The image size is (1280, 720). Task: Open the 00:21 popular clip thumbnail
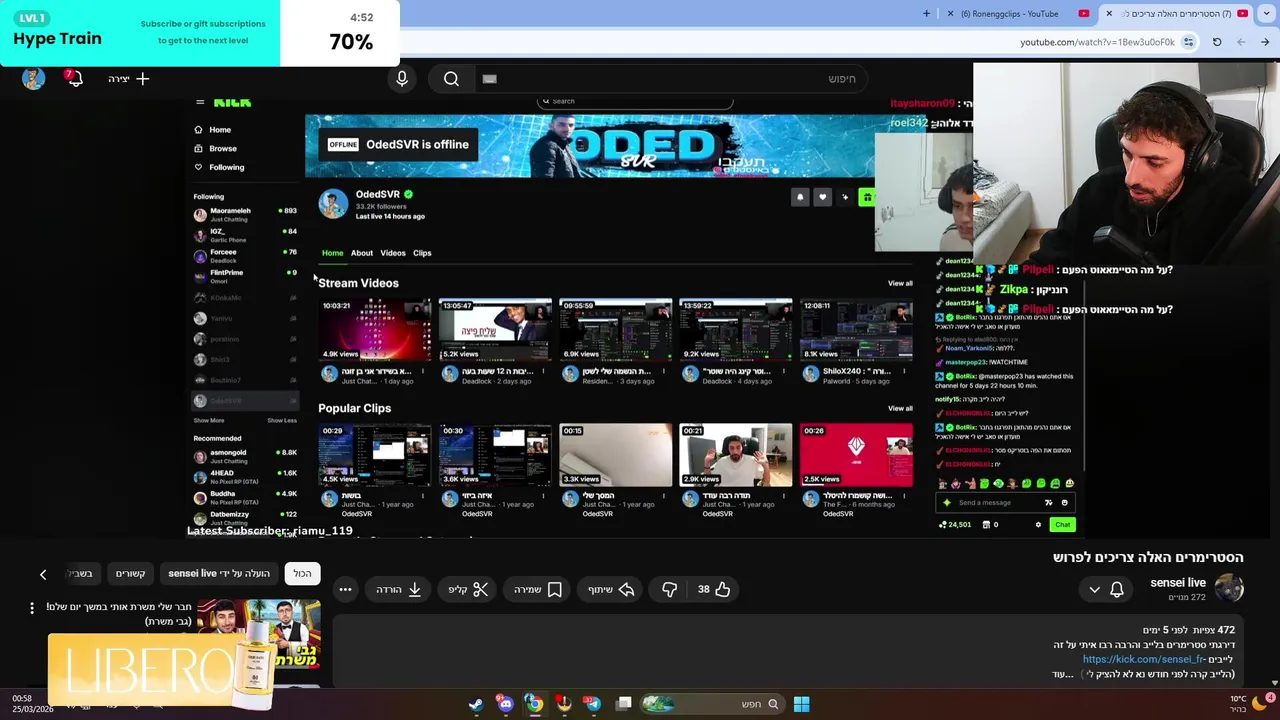(735, 455)
